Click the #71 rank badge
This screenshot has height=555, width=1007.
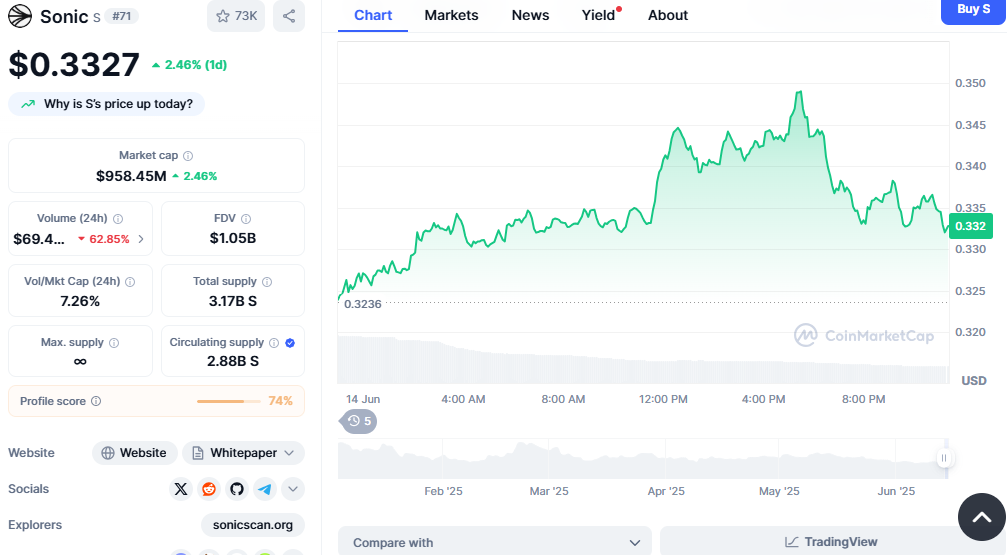(121, 16)
